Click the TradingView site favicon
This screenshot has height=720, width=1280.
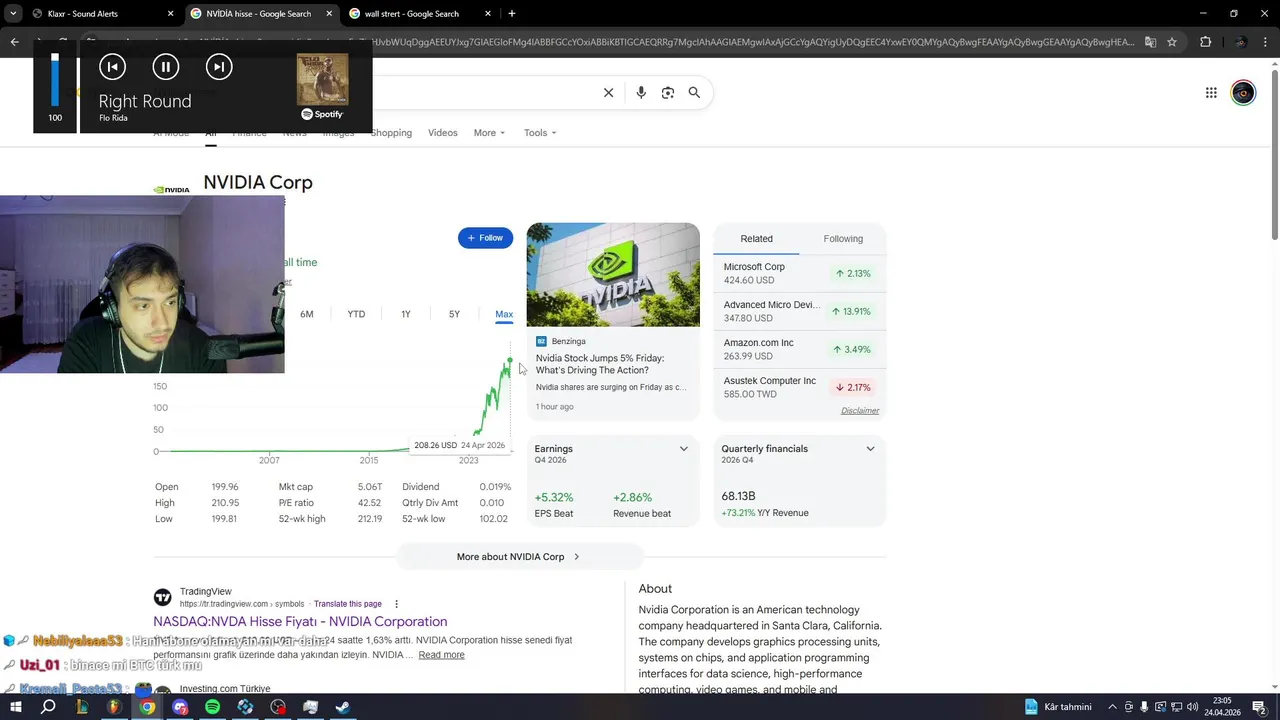coord(162,597)
